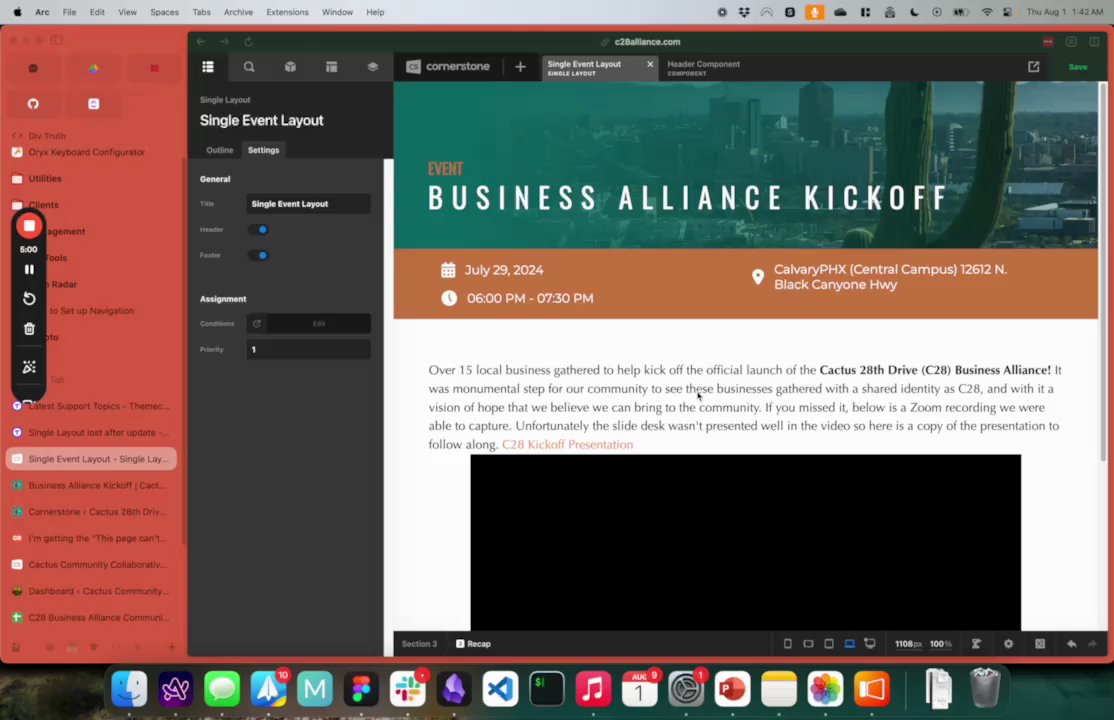This screenshot has width=1114, height=720.
Task: Switch to the Settings tab
Action: pos(264,150)
